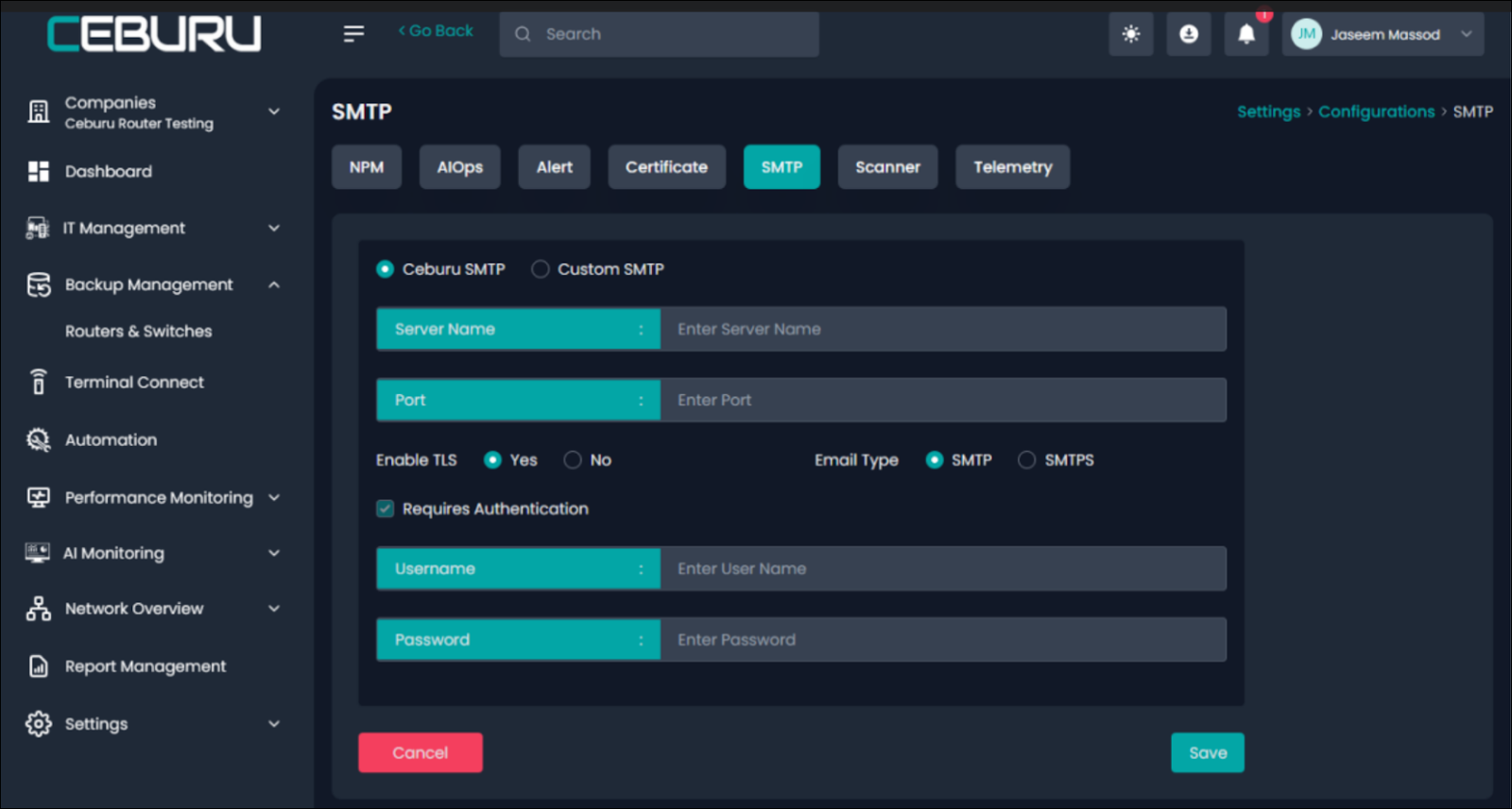Expand the Companies chevron
Image resolution: width=1512 pixels, height=809 pixels.
[274, 112]
